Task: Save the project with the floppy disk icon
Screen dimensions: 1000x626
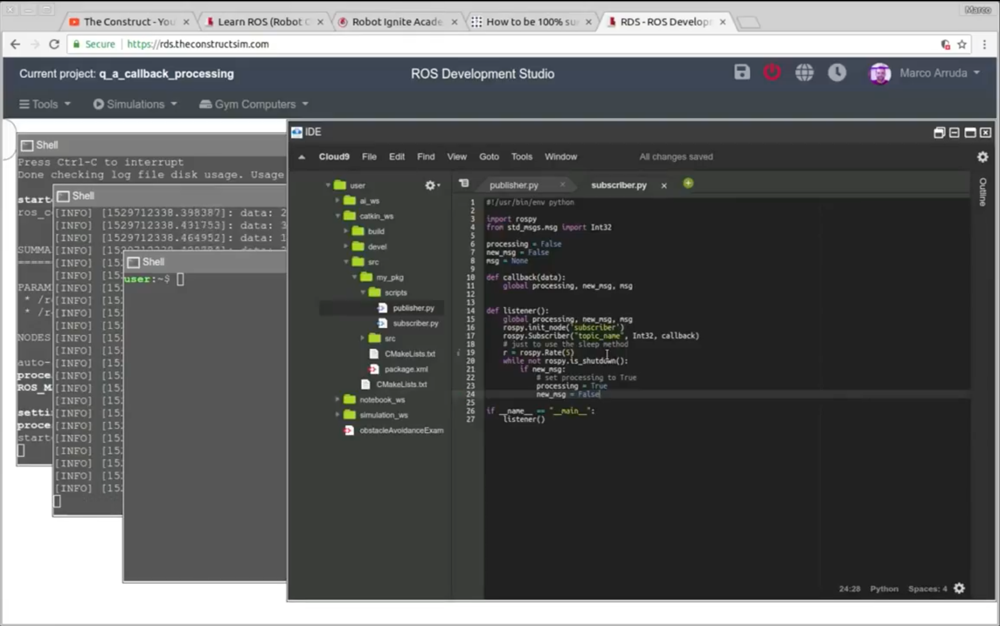Action: 742,73
